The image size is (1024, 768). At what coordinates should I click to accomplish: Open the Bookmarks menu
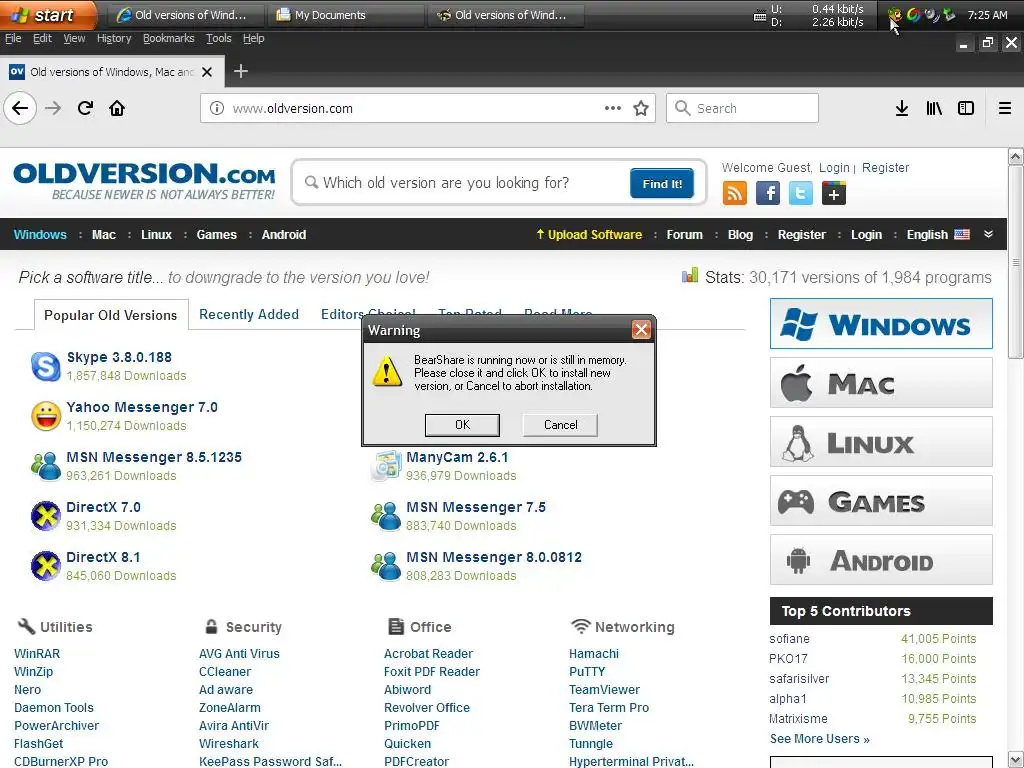coord(168,39)
